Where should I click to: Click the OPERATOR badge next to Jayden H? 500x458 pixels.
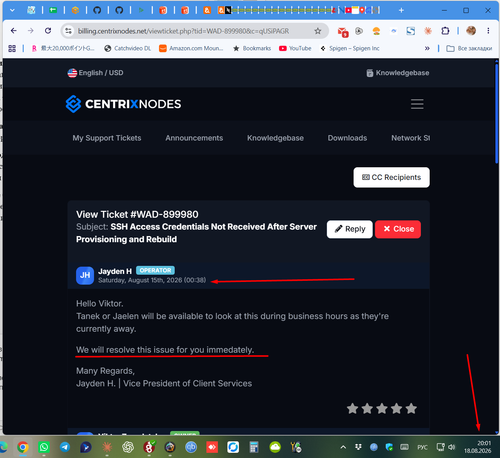click(155, 270)
